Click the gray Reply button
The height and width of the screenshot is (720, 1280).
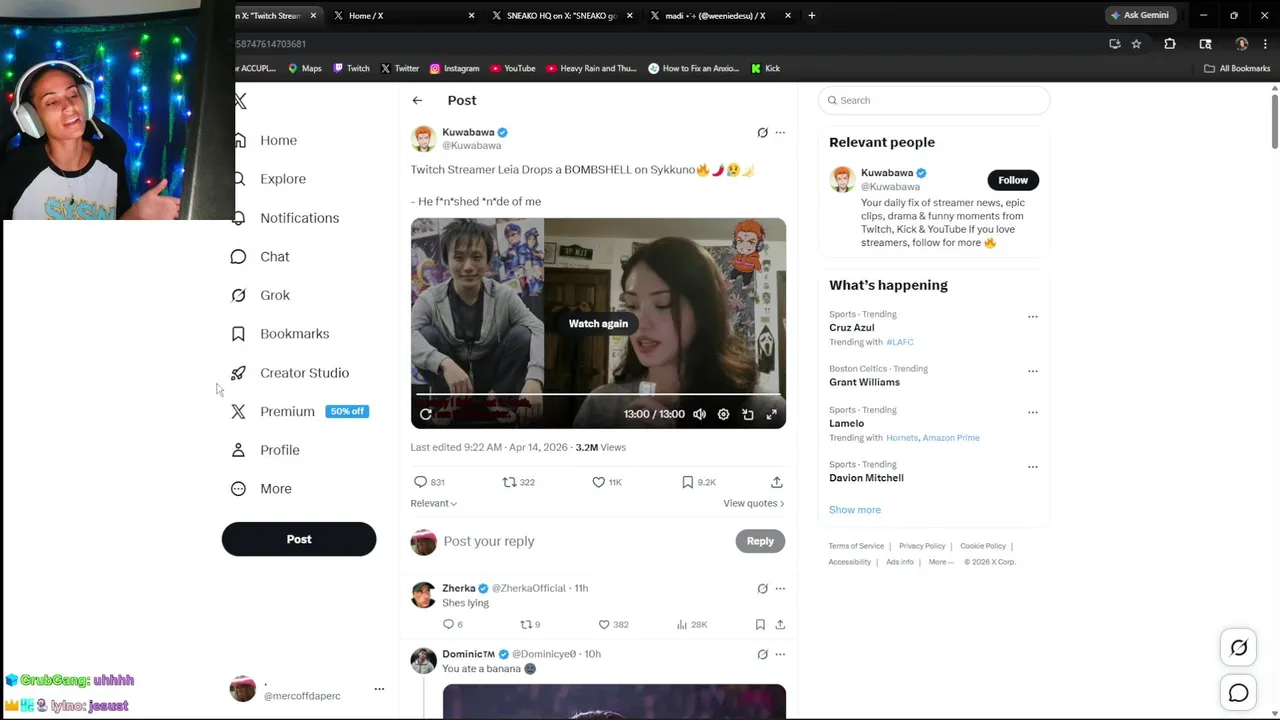[760, 541]
